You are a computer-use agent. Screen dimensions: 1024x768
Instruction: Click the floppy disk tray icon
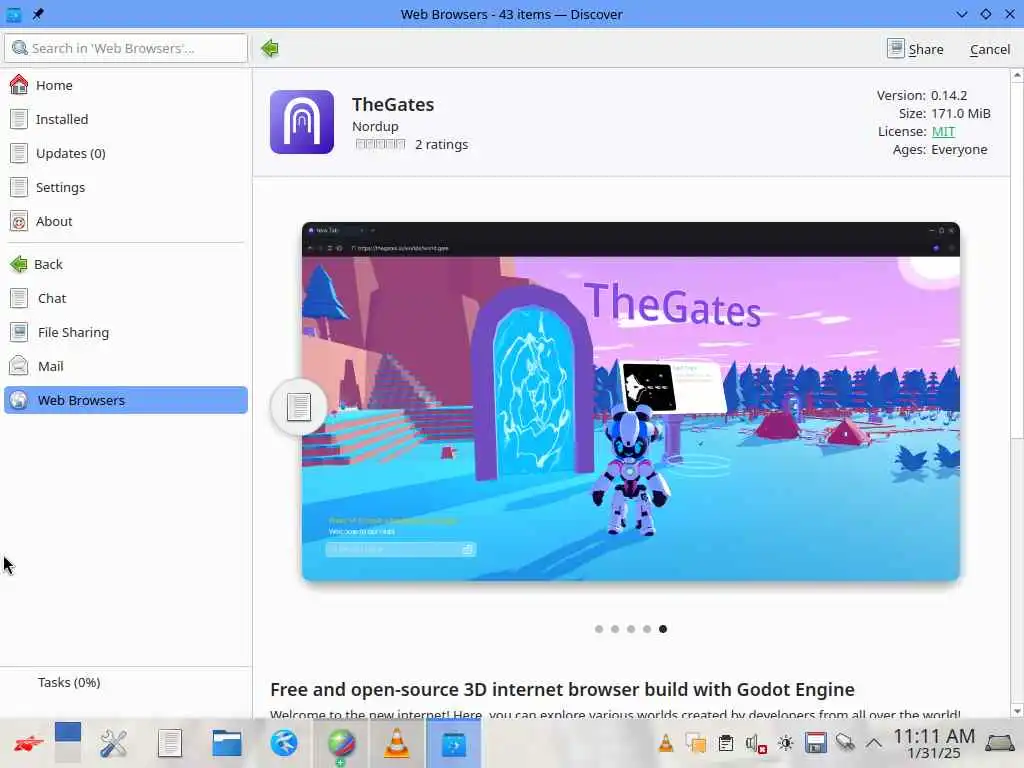816,743
